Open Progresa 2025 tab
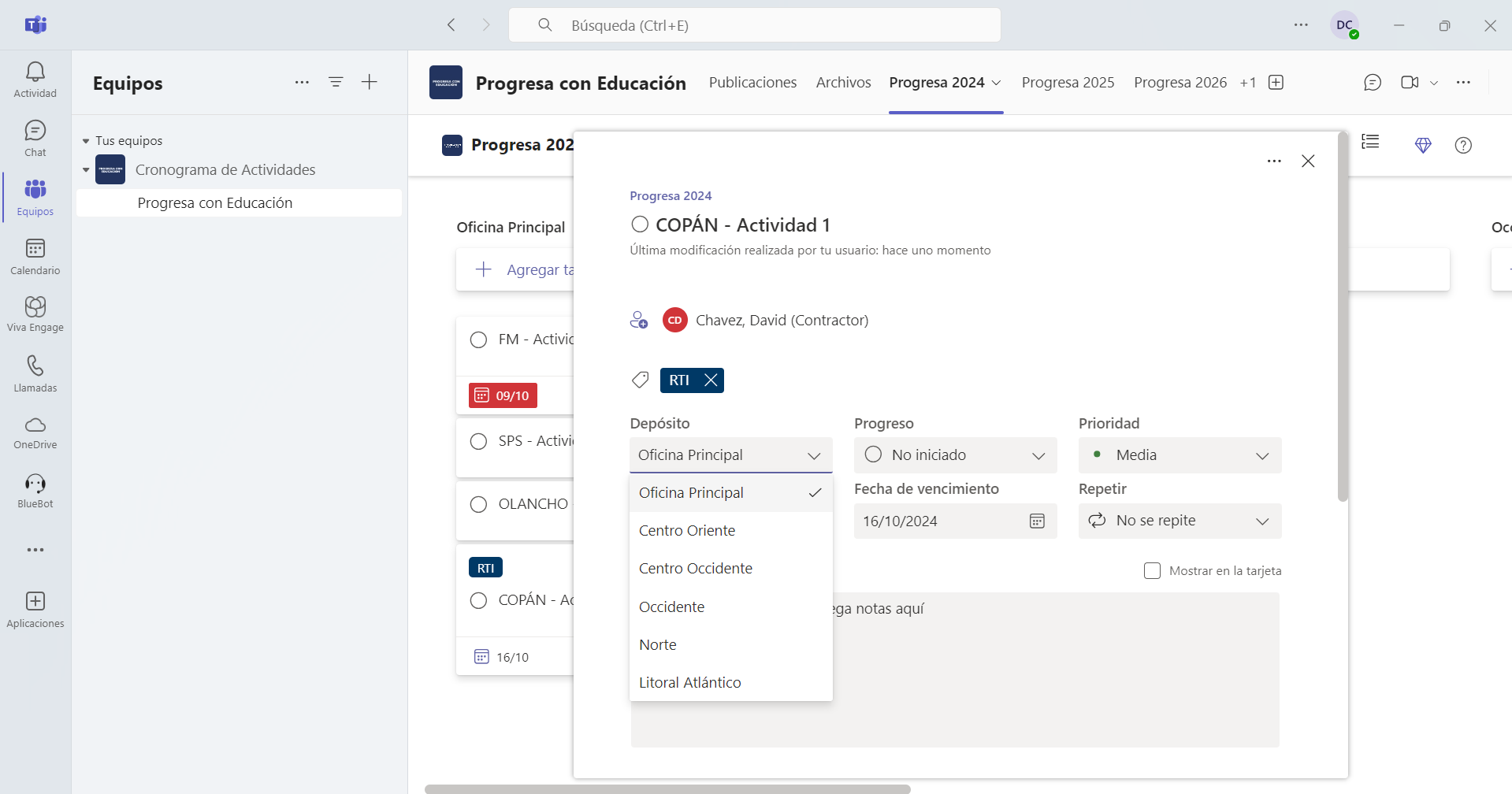This screenshot has width=1512, height=794. 1068,83
